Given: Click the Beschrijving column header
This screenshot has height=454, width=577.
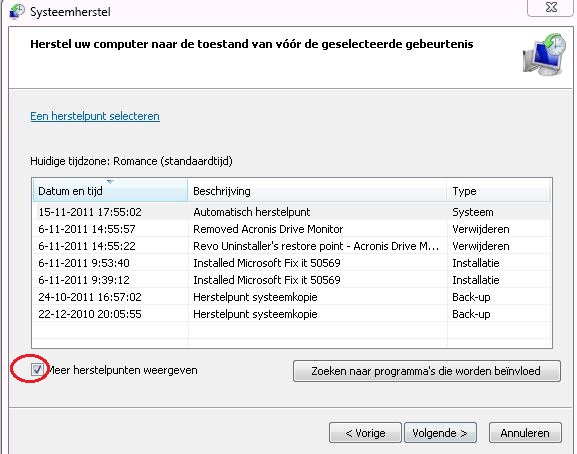Looking at the screenshot, I should [317, 191].
